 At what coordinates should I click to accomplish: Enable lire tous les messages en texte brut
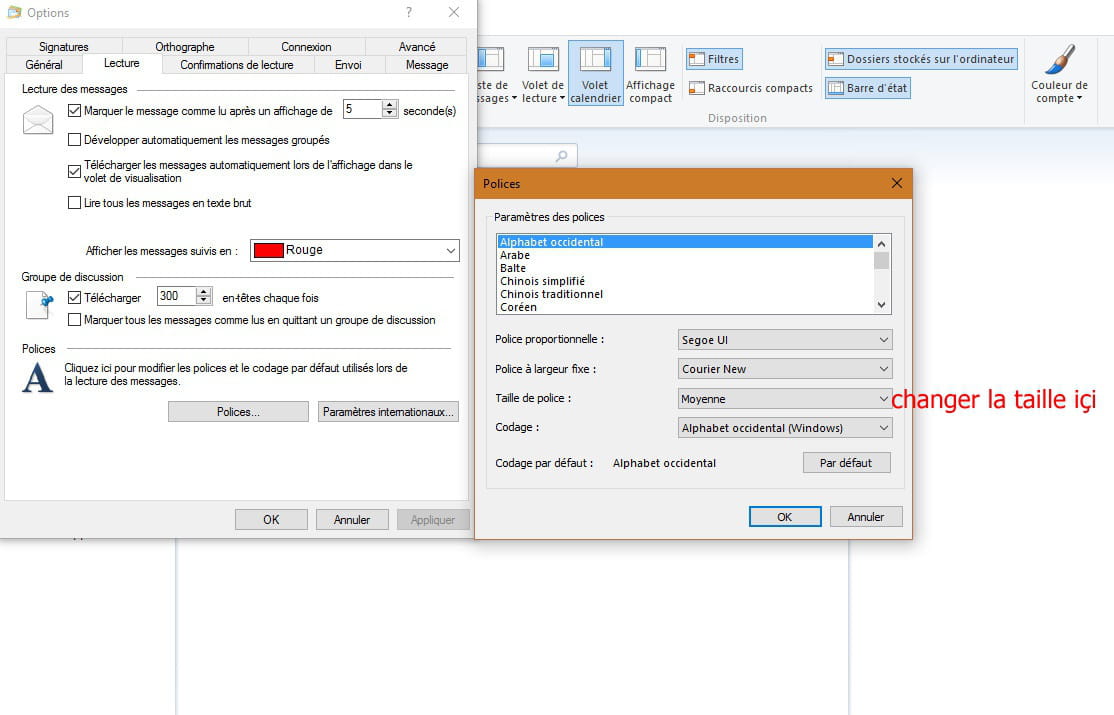click(74, 203)
